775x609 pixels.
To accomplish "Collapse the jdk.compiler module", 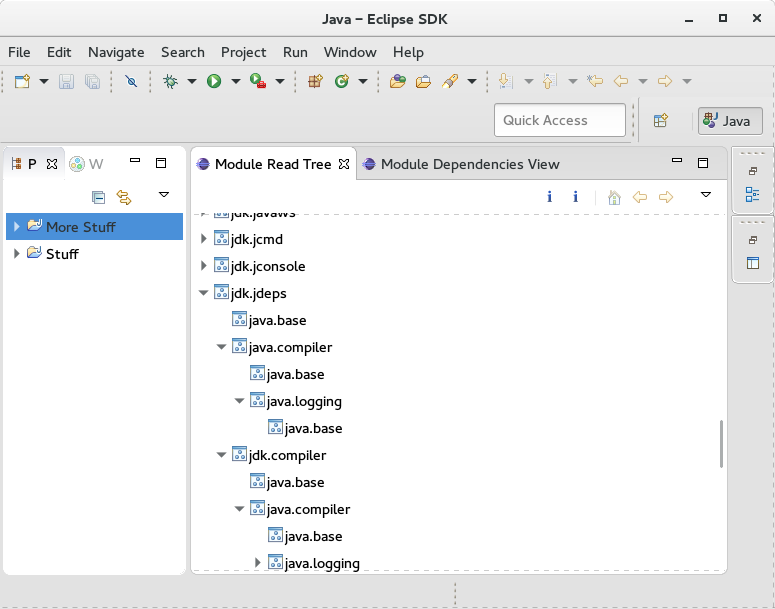I will coord(221,455).
